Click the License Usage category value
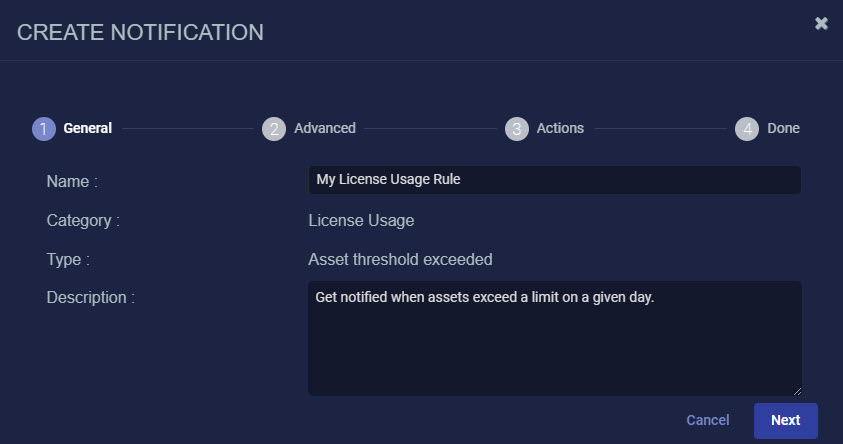The height and width of the screenshot is (444, 843). [361, 221]
